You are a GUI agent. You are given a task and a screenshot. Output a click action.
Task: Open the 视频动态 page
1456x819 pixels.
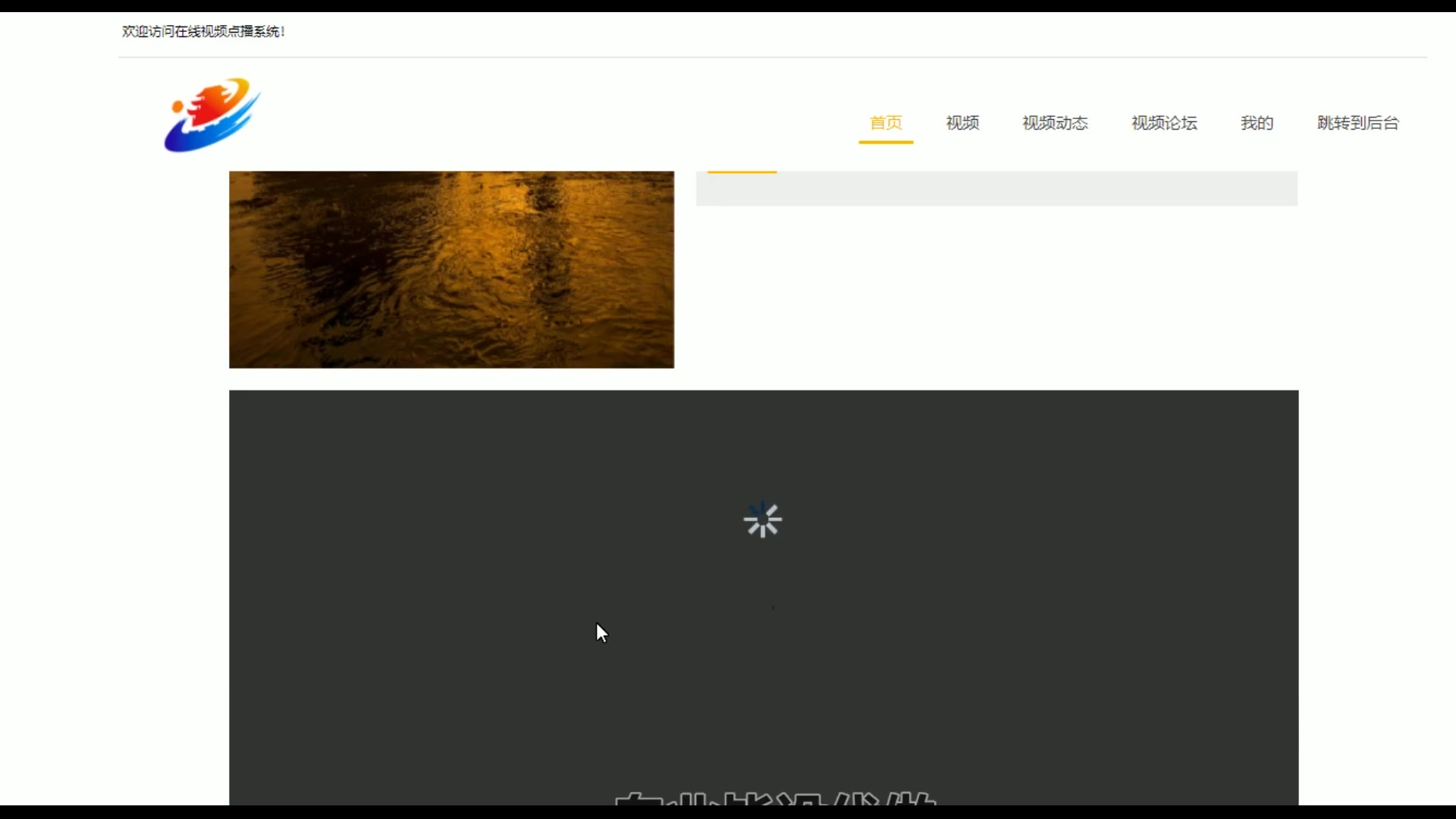(1055, 123)
